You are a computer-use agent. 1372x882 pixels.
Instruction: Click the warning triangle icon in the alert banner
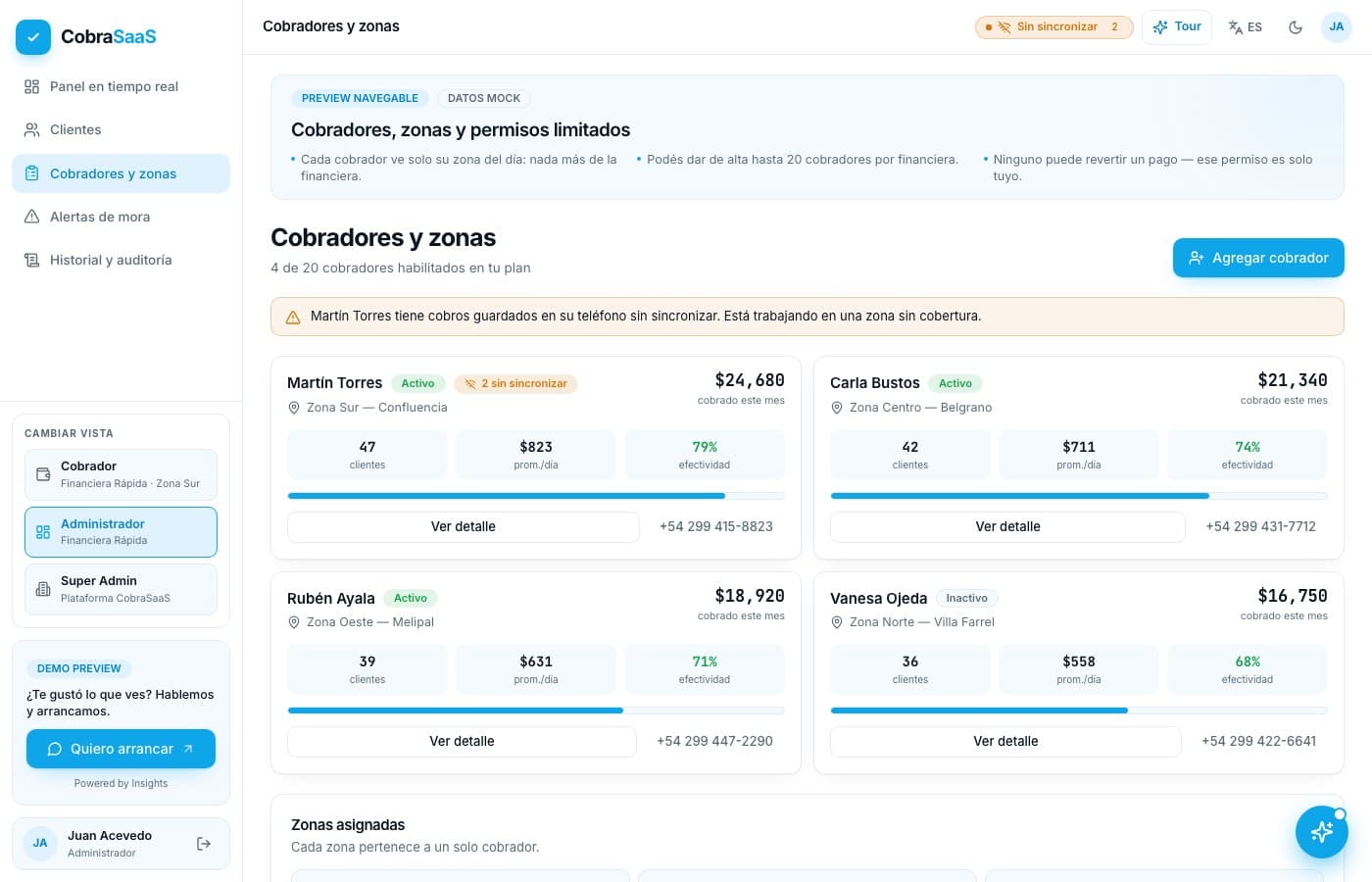point(293,317)
